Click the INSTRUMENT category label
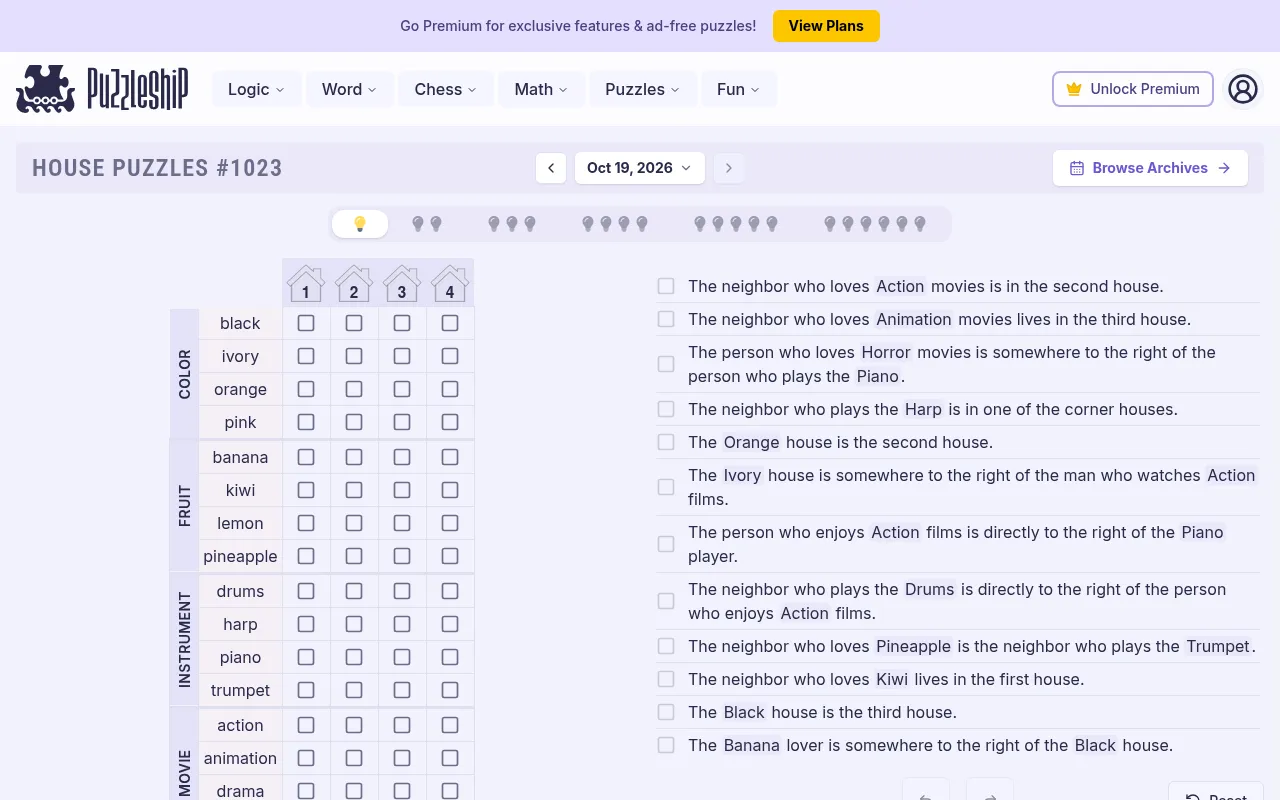This screenshot has height=800, width=1280. tap(184, 640)
